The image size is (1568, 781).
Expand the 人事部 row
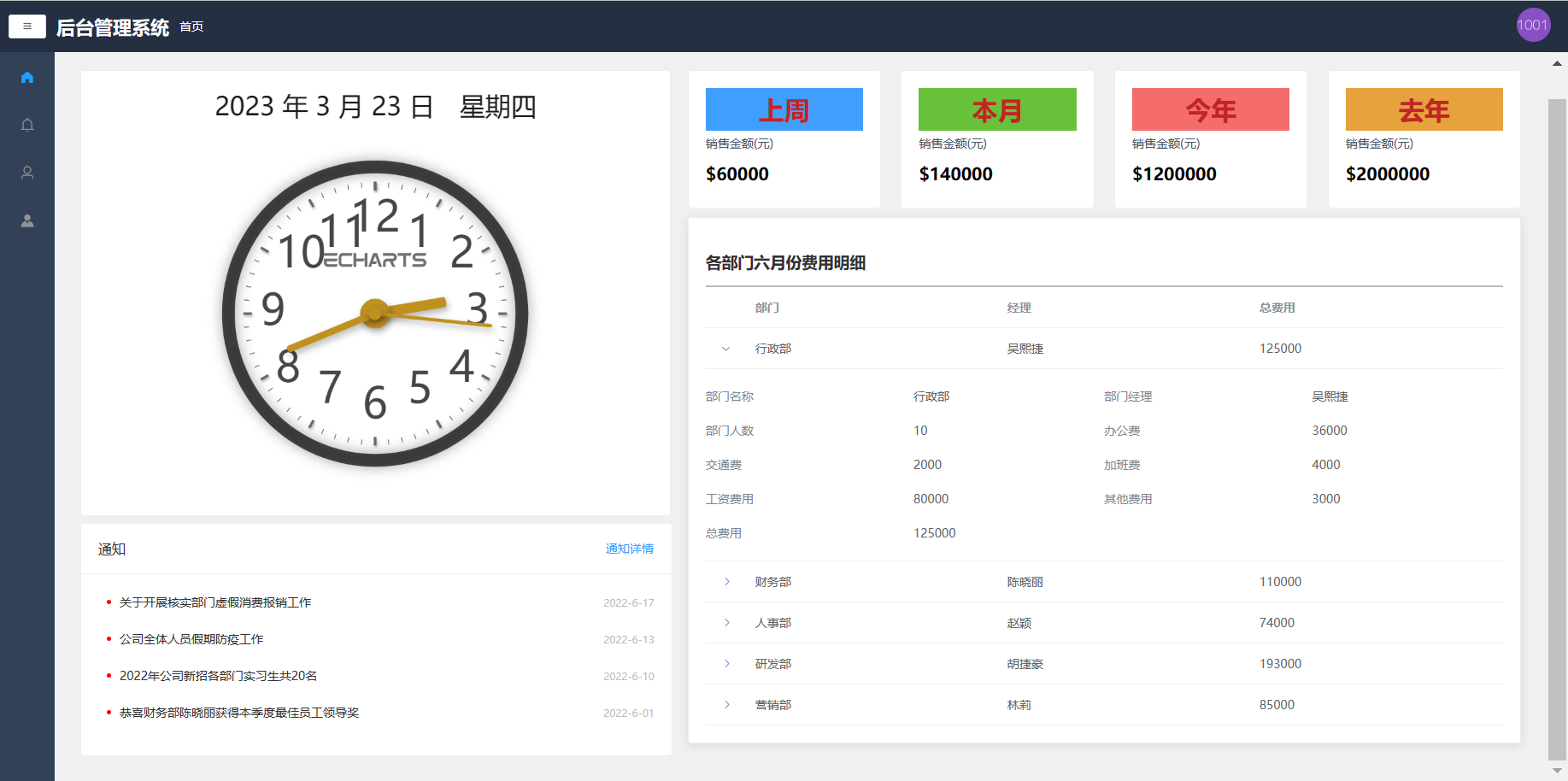point(726,623)
